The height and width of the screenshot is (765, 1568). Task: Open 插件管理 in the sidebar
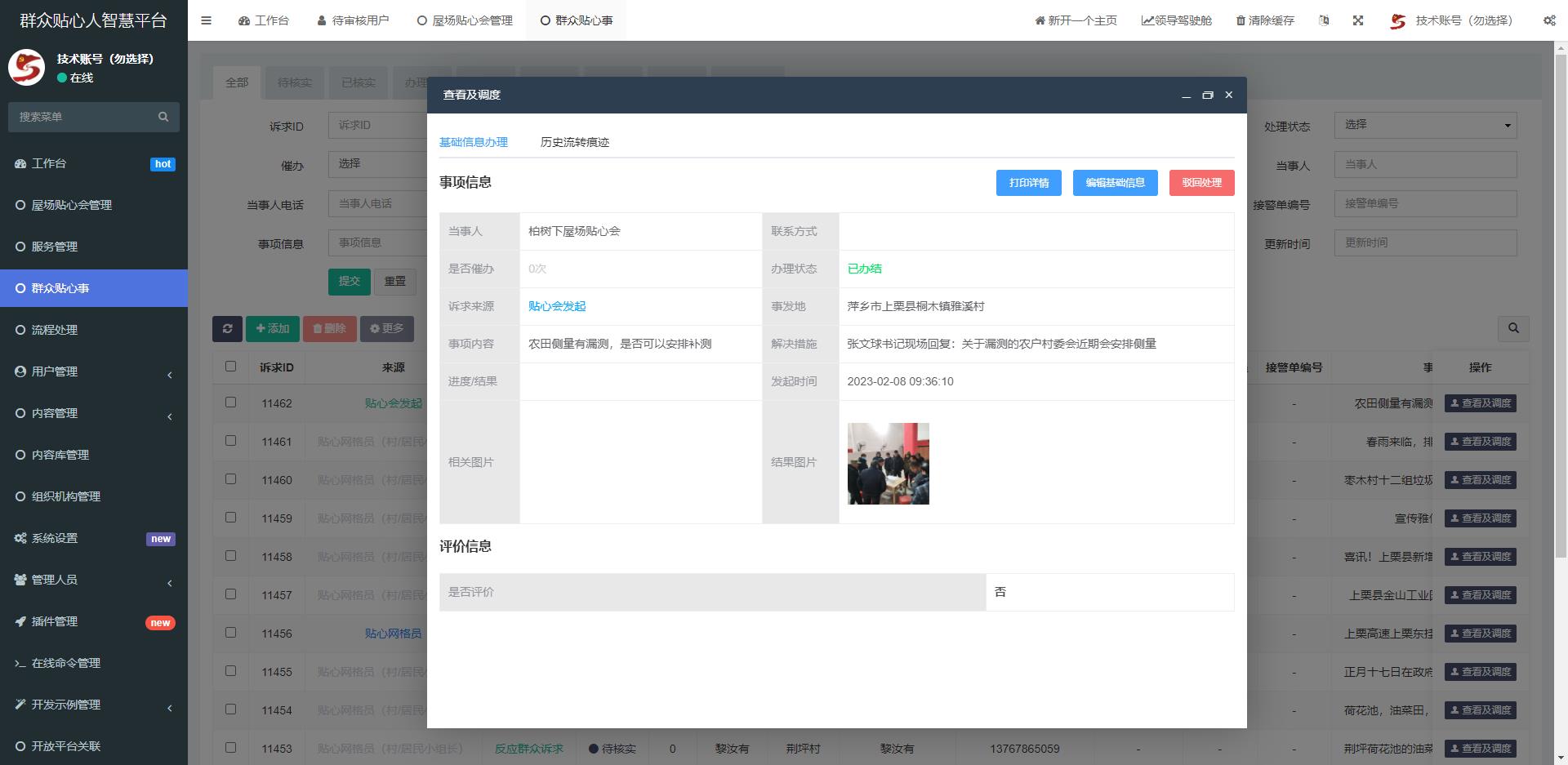(x=94, y=621)
